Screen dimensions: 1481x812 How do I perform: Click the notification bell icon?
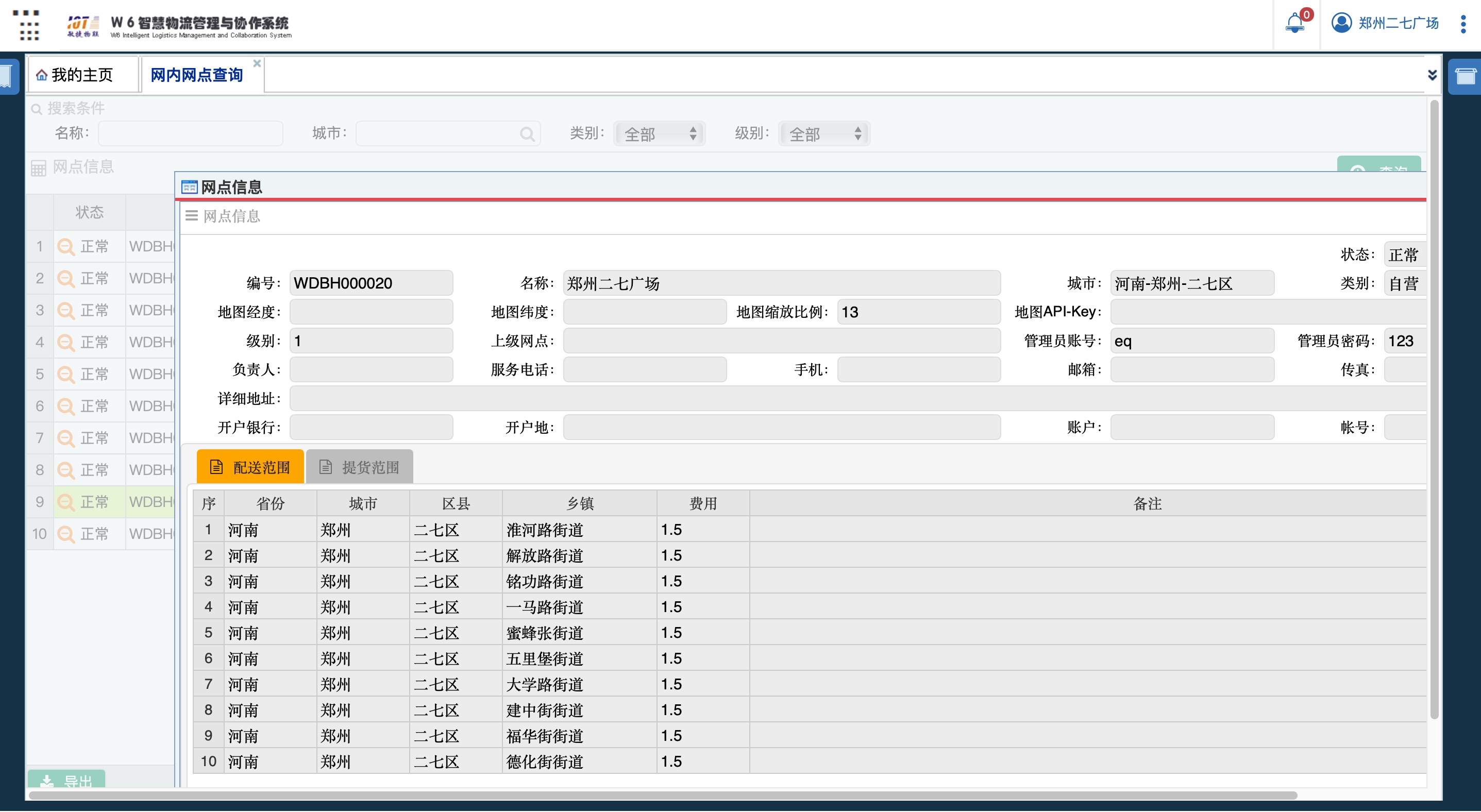1295,24
